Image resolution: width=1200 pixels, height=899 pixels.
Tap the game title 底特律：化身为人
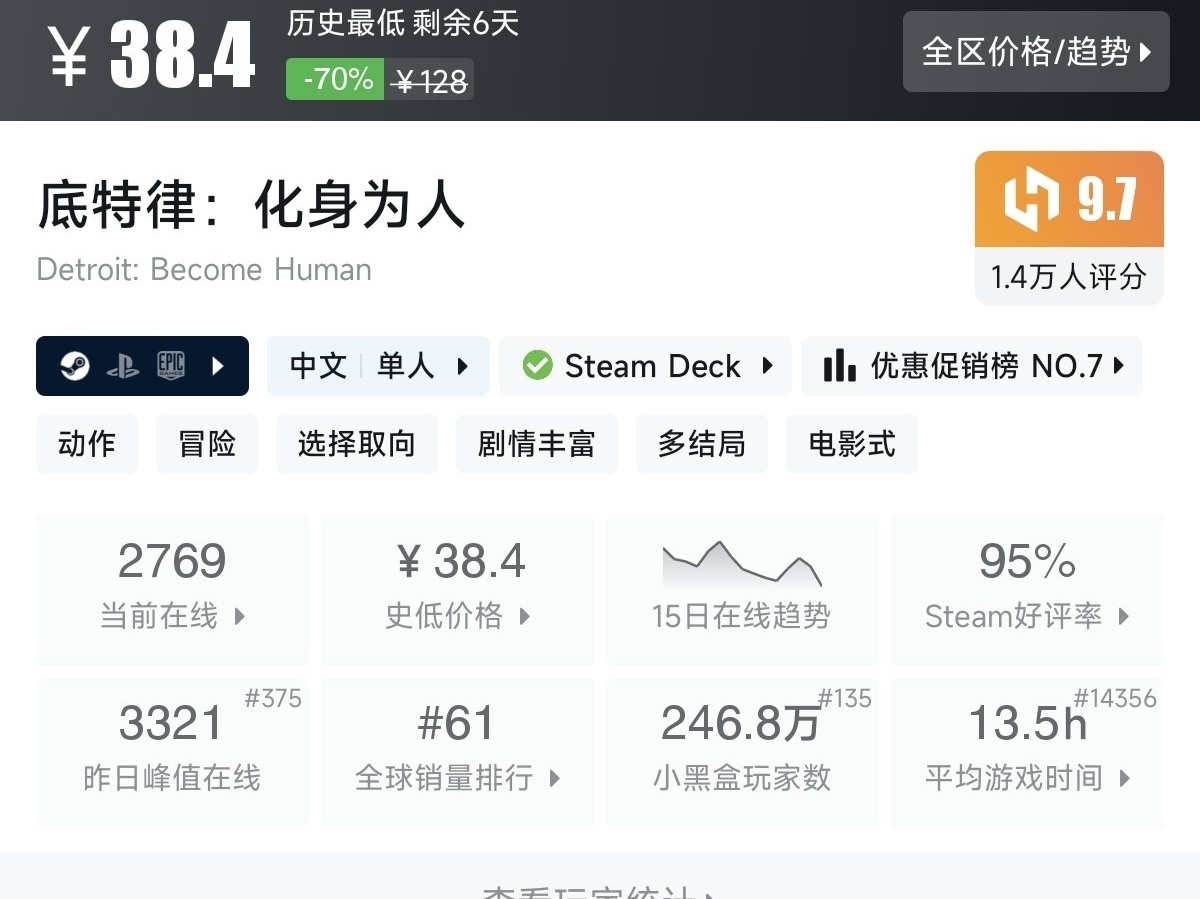[251, 204]
